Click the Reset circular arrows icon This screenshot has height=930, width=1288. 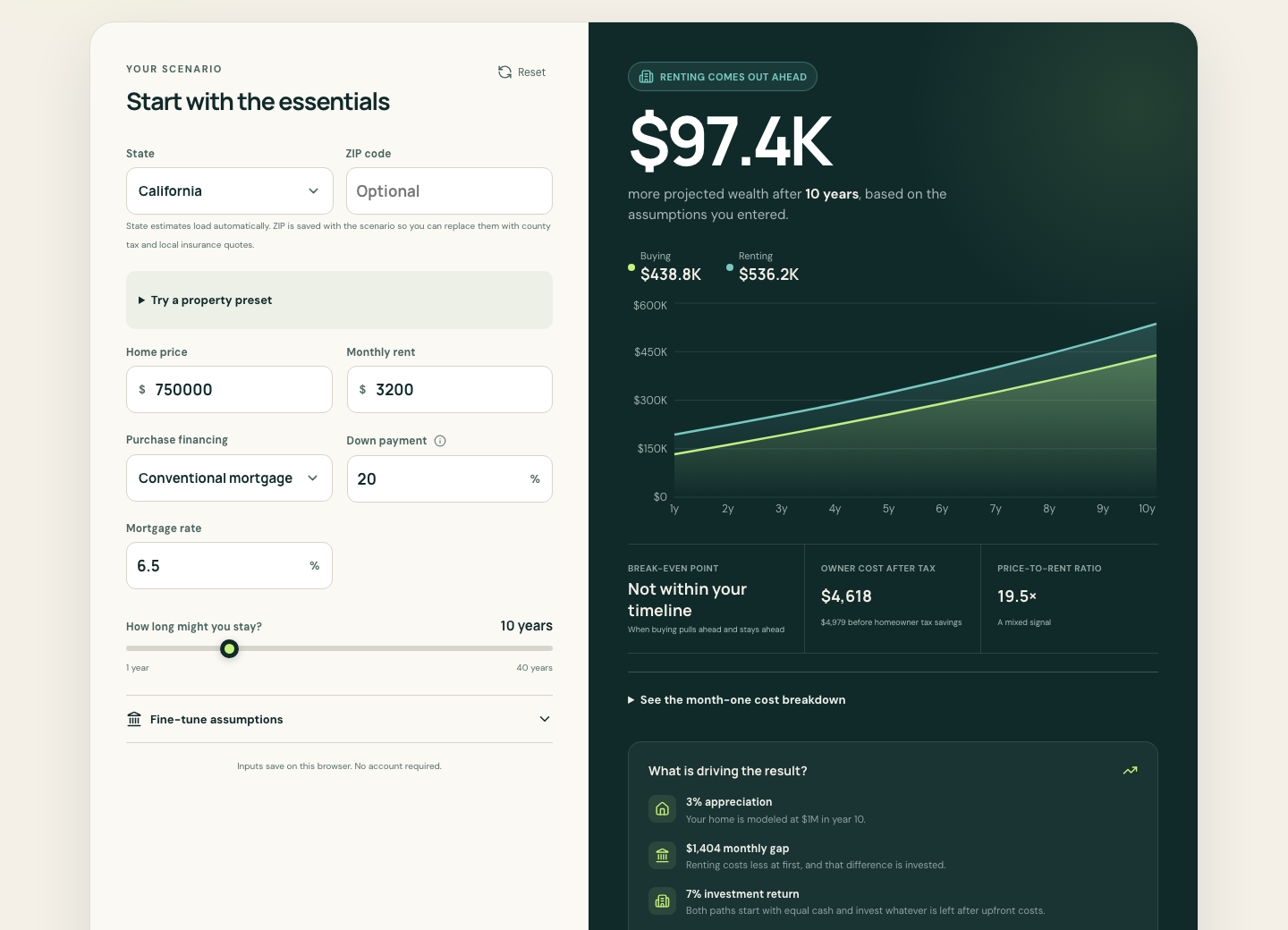pos(504,72)
